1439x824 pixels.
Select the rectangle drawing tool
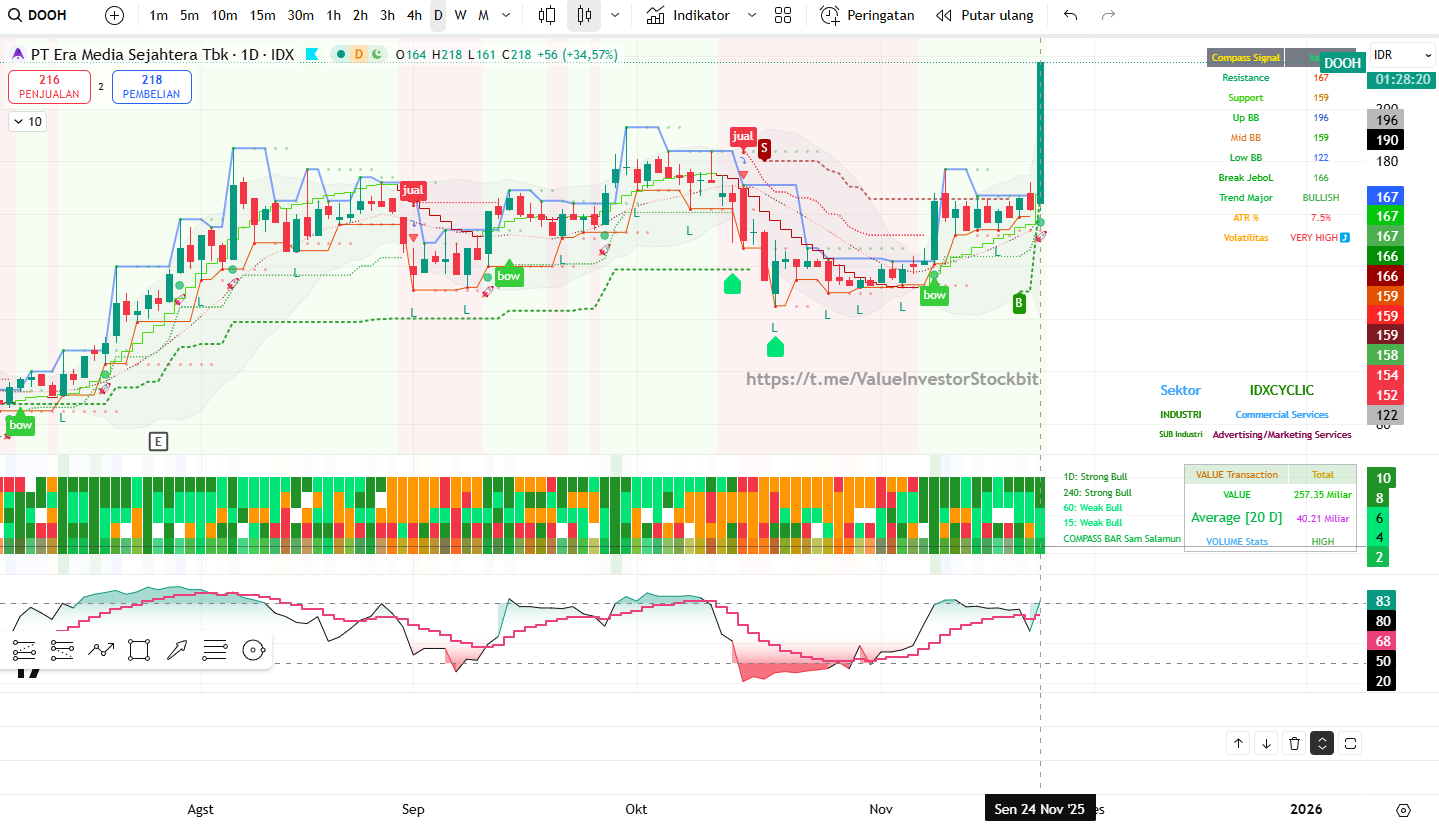[139, 651]
